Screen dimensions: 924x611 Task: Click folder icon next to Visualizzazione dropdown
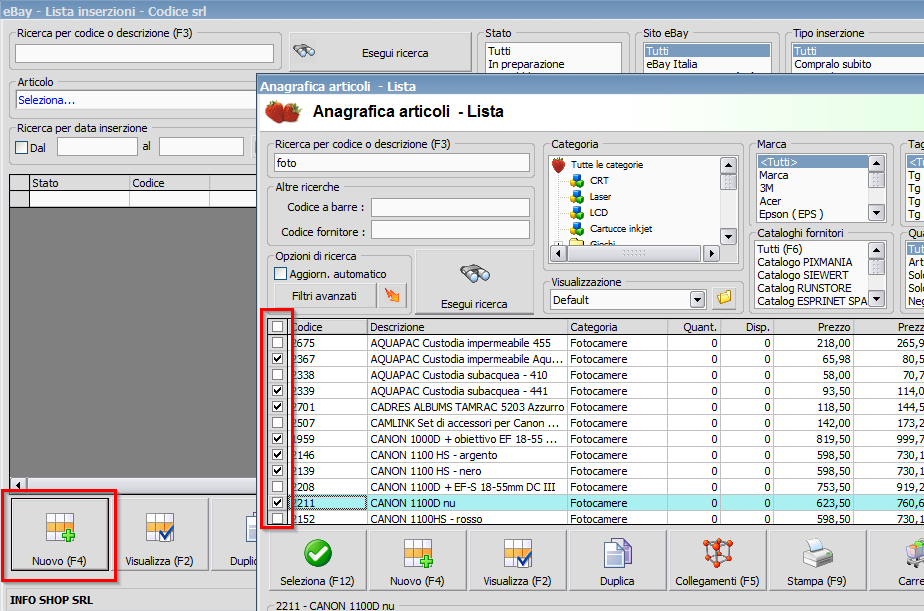click(724, 299)
